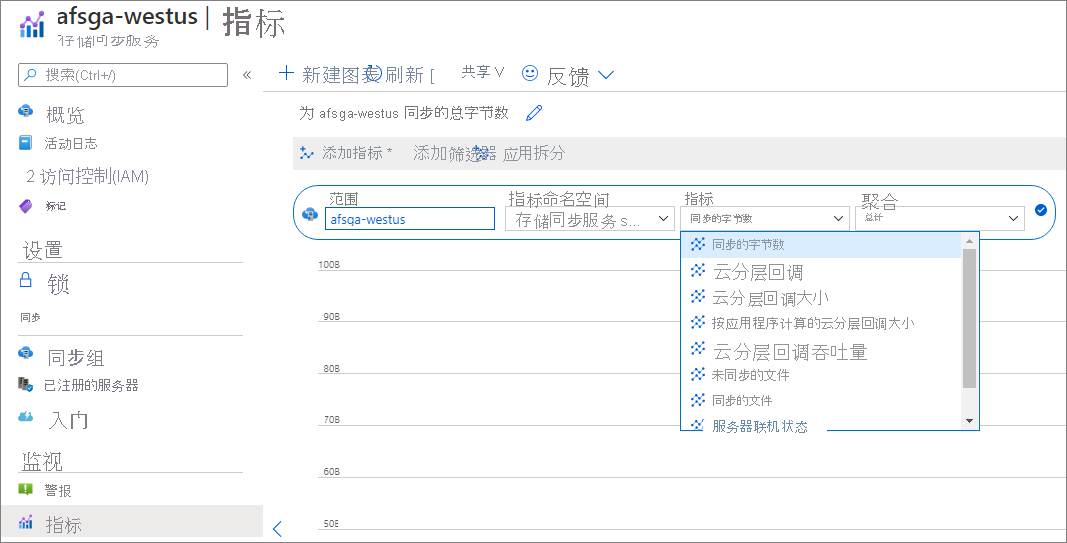This screenshot has width=1067, height=543.
Task: Click the metric list scrollbar thumb
Action: [x=970, y=318]
